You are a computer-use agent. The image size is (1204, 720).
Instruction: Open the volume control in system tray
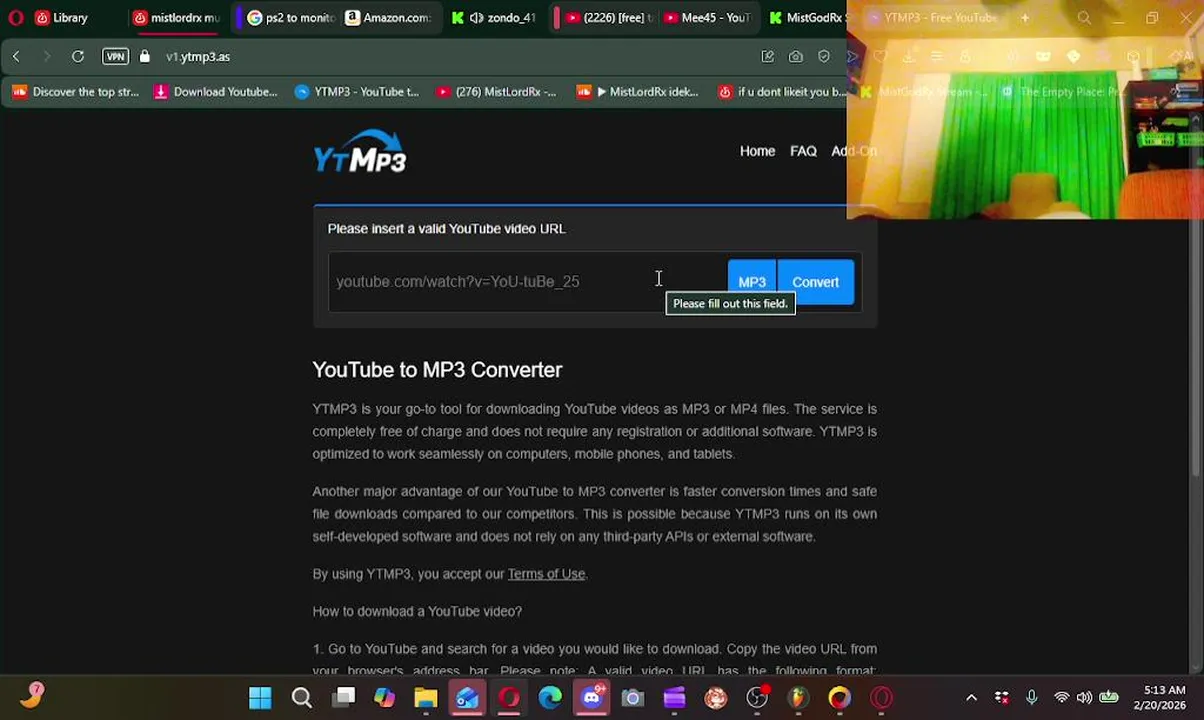(x=1084, y=698)
